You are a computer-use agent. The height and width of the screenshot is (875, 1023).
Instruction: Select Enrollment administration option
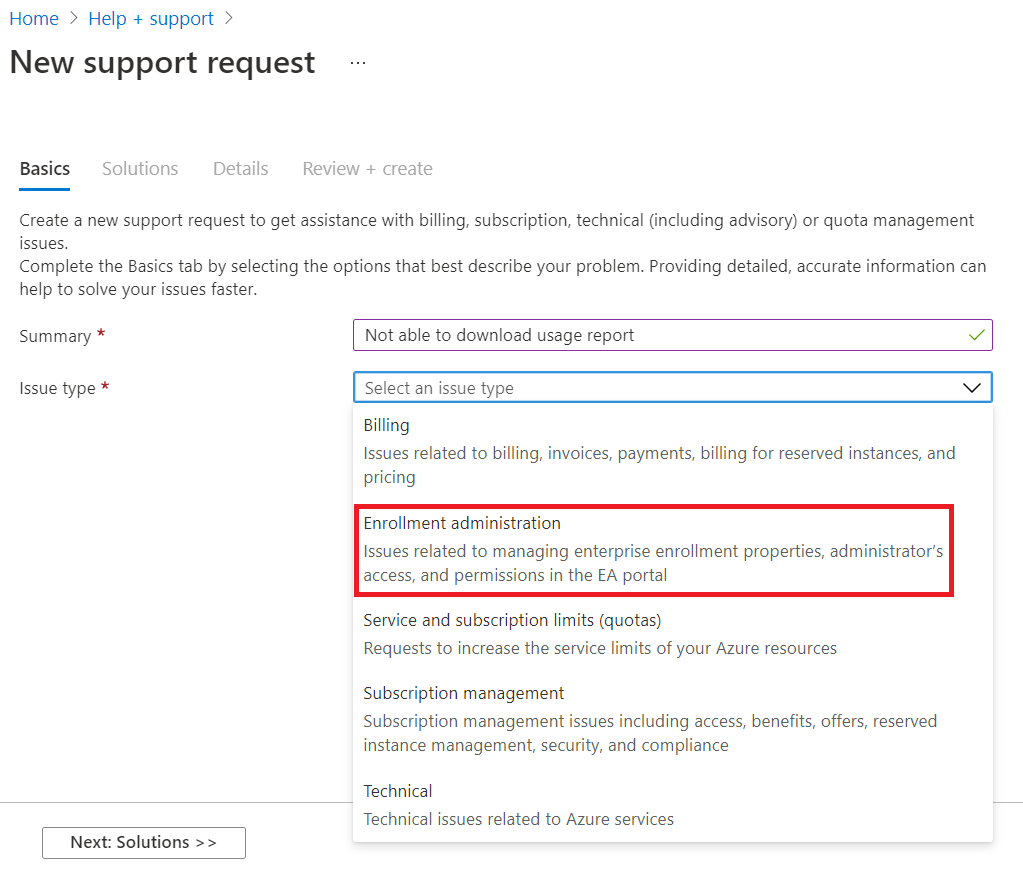[655, 549]
